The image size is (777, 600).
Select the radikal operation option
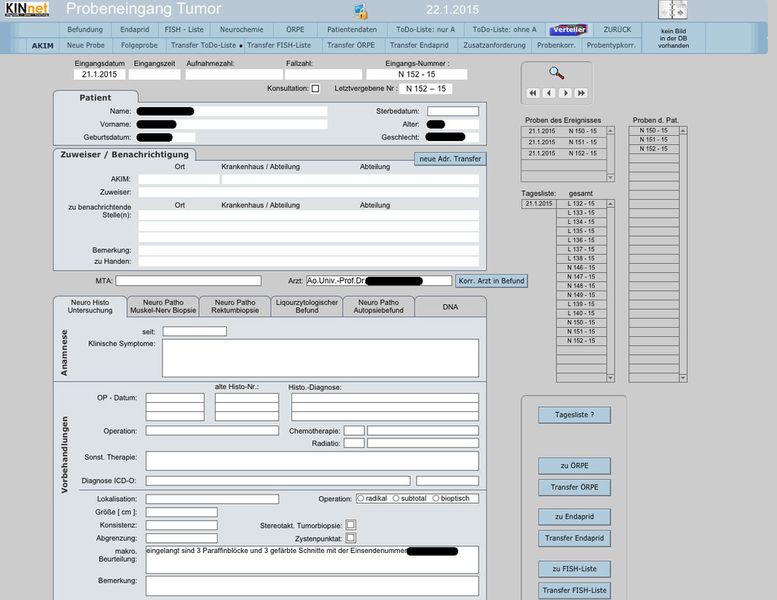pos(360,498)
